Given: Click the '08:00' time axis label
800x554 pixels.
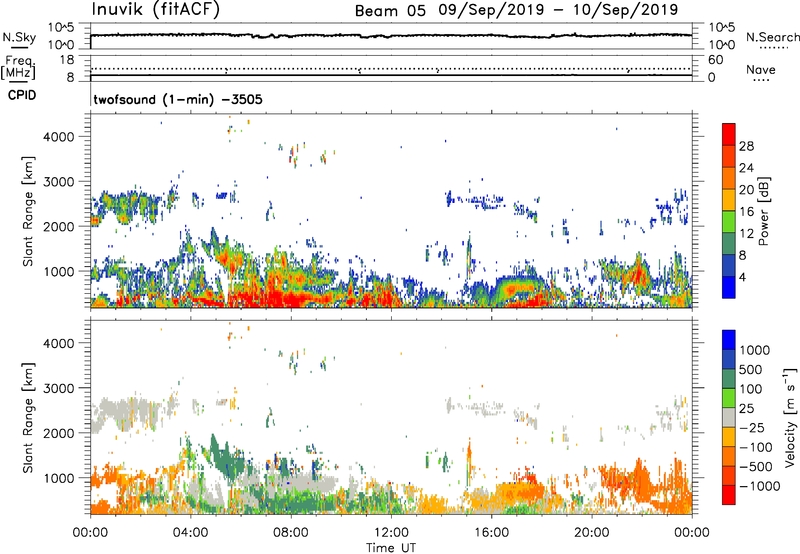Looking at the screenshot, I should coord(291,533).
